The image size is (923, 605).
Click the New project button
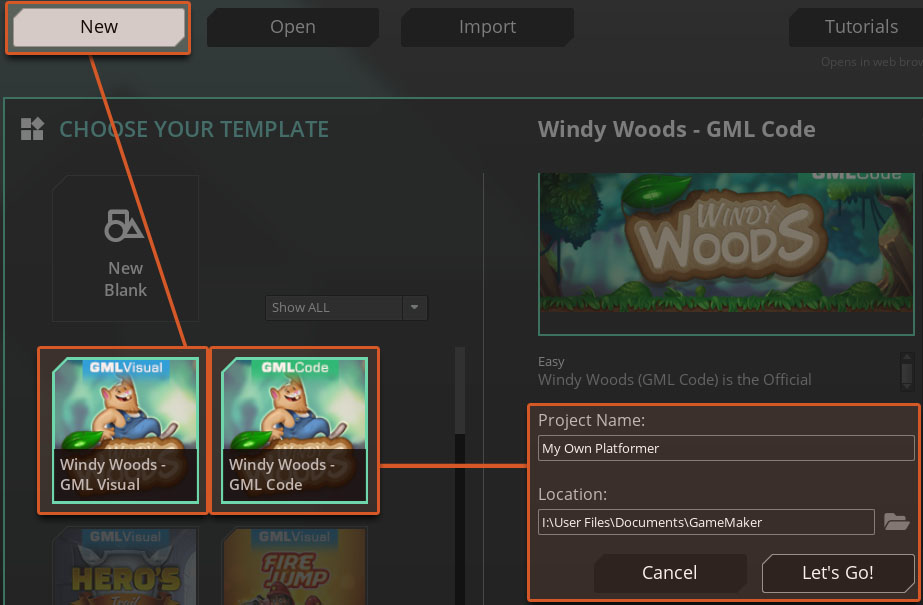click(98, 27)
